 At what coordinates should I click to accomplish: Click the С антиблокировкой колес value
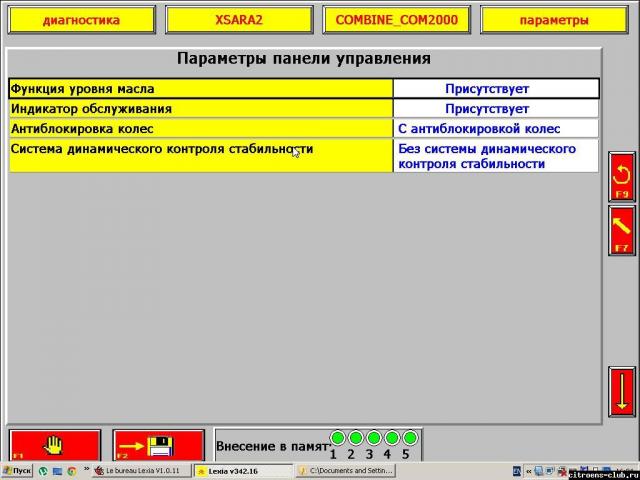(496, 129)
